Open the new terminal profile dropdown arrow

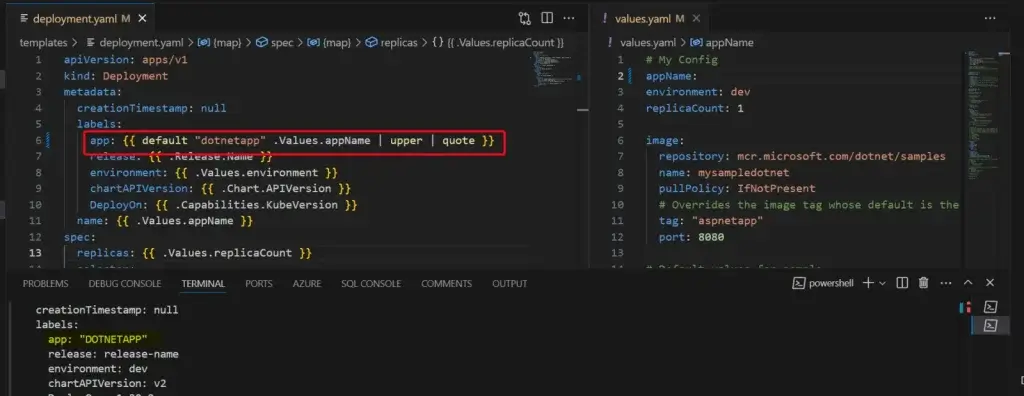882,284
